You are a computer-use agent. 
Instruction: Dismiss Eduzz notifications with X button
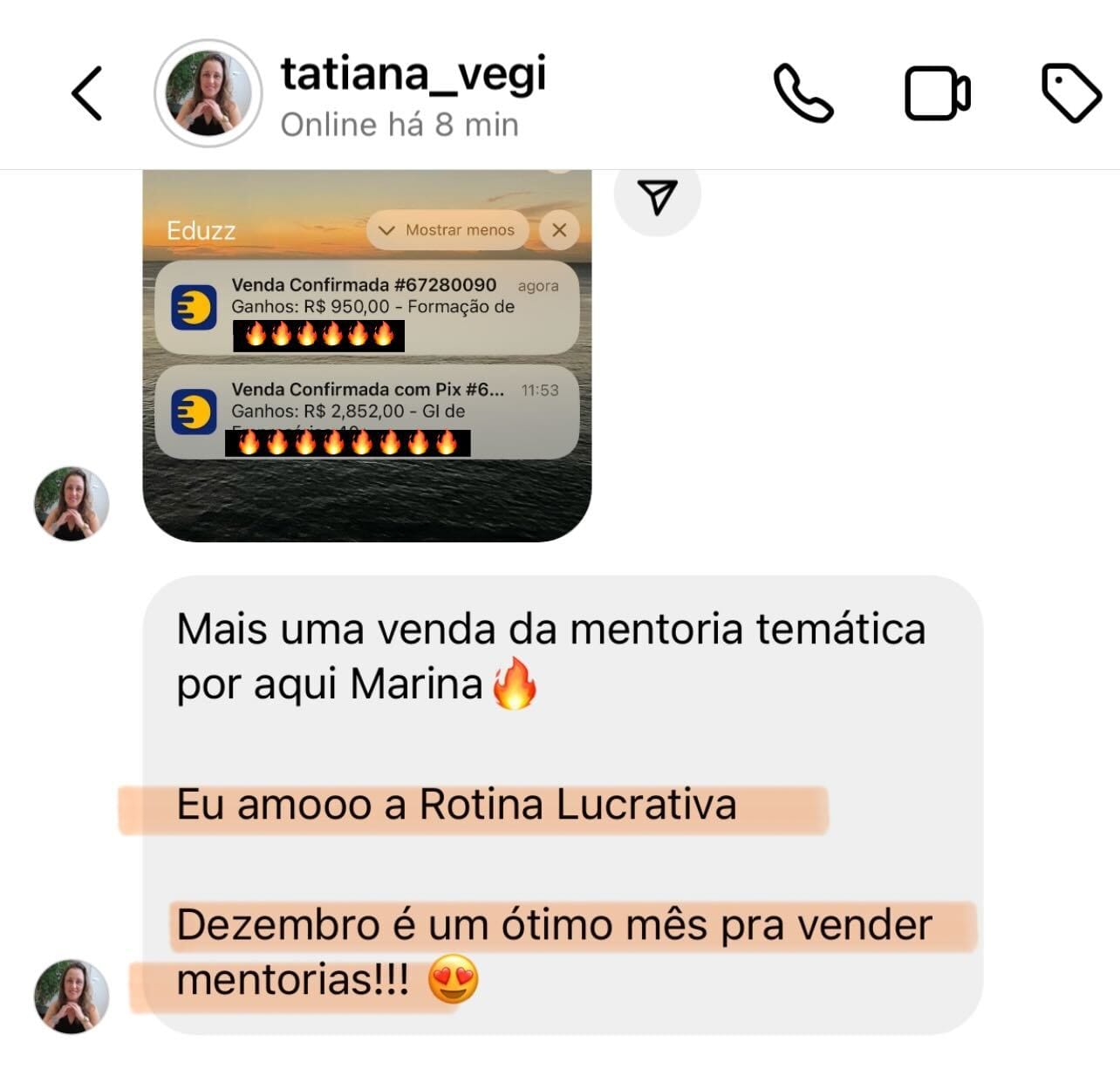559,230
